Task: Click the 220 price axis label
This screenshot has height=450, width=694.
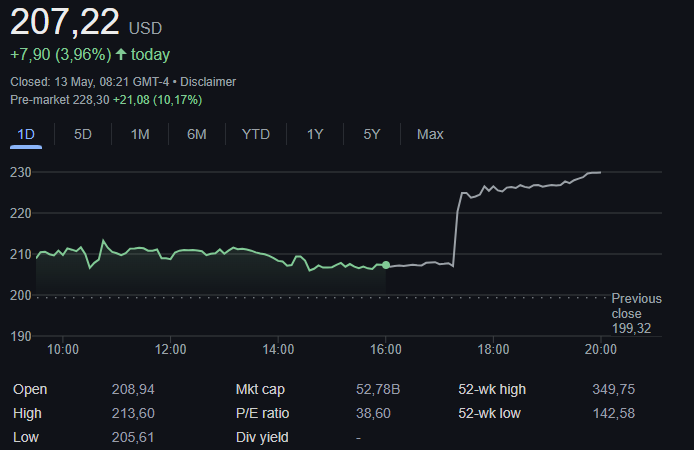Action: click(21, 214)
